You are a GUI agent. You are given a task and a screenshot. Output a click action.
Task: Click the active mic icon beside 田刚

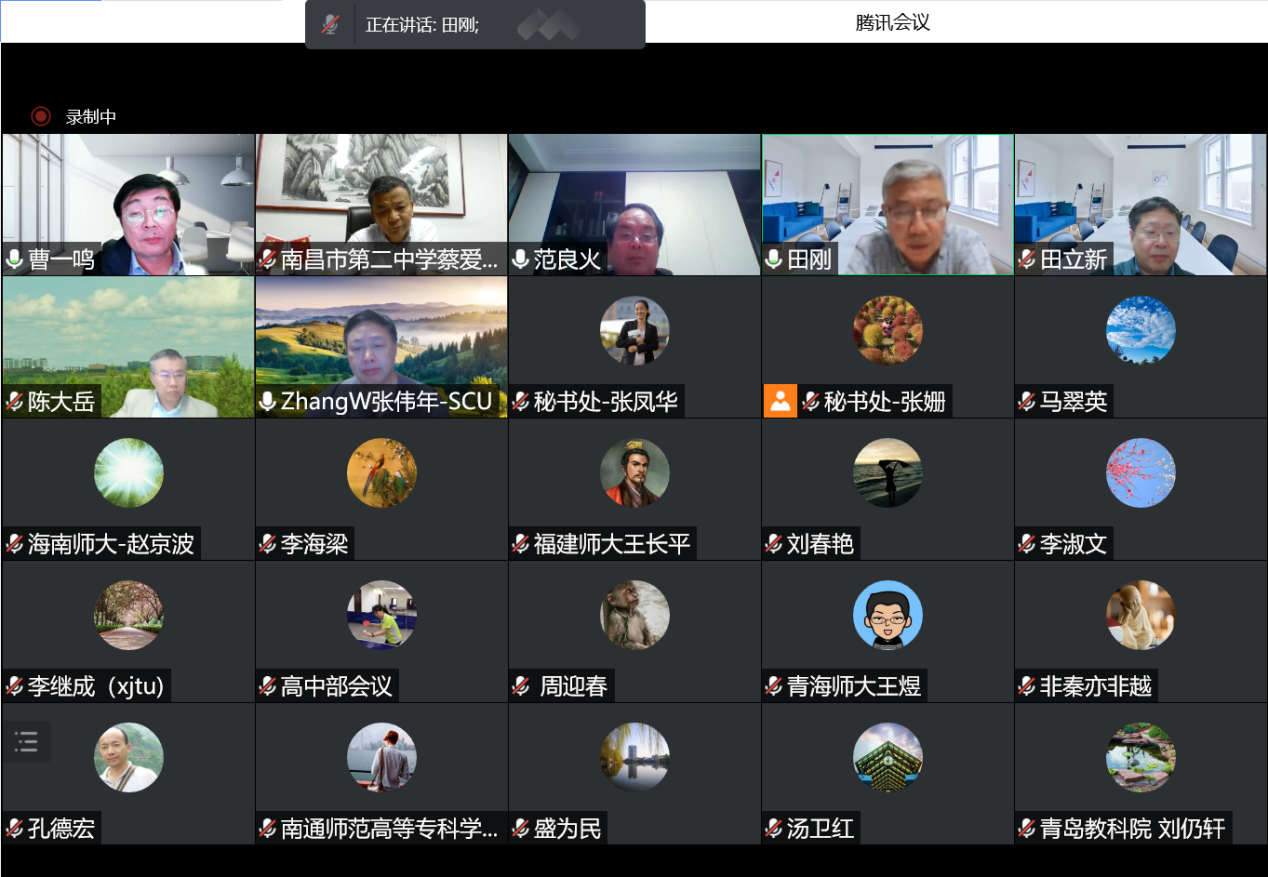point(774,260)
